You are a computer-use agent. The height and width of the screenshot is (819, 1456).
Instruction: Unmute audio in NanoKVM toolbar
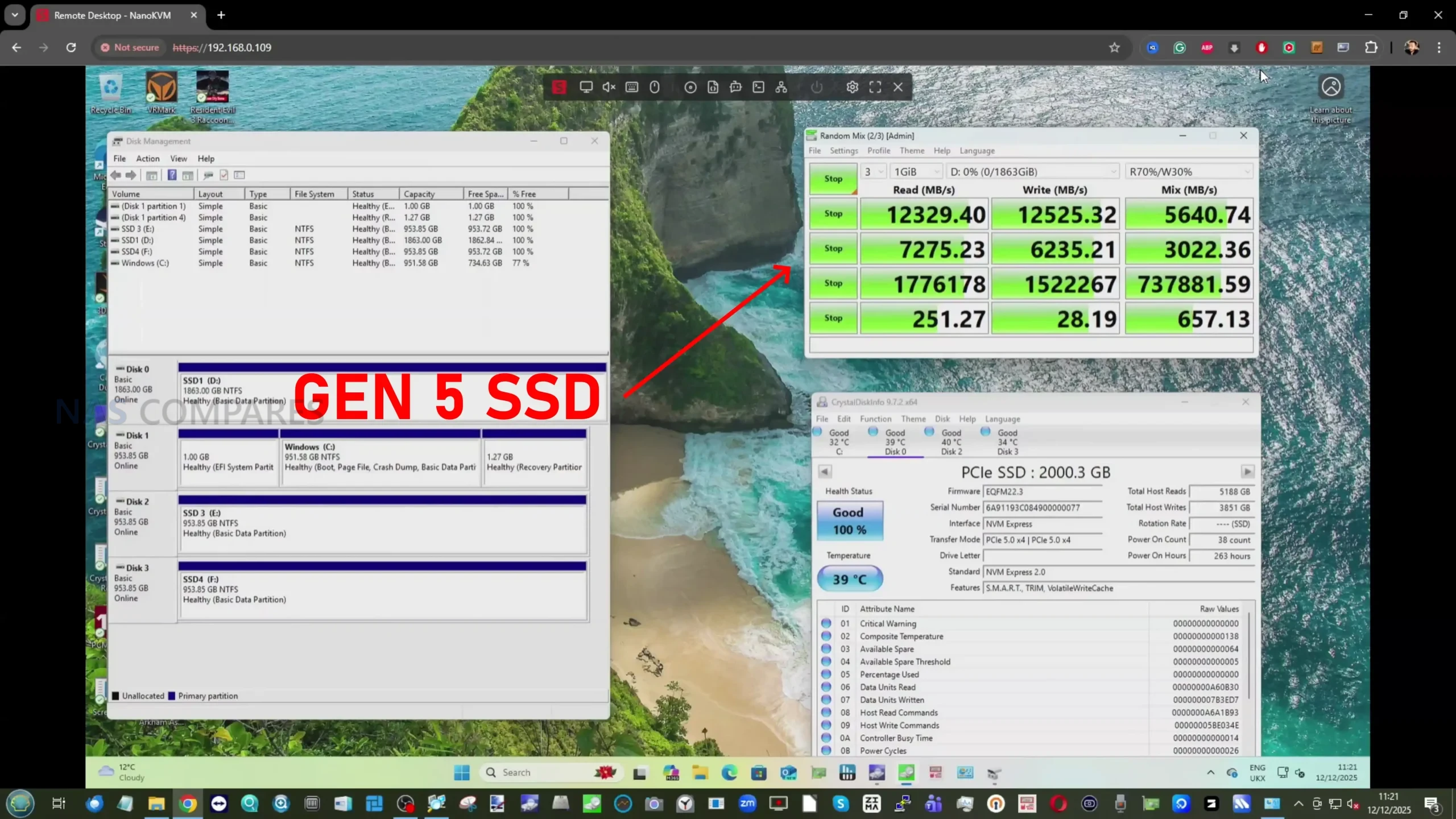(609, 87)
